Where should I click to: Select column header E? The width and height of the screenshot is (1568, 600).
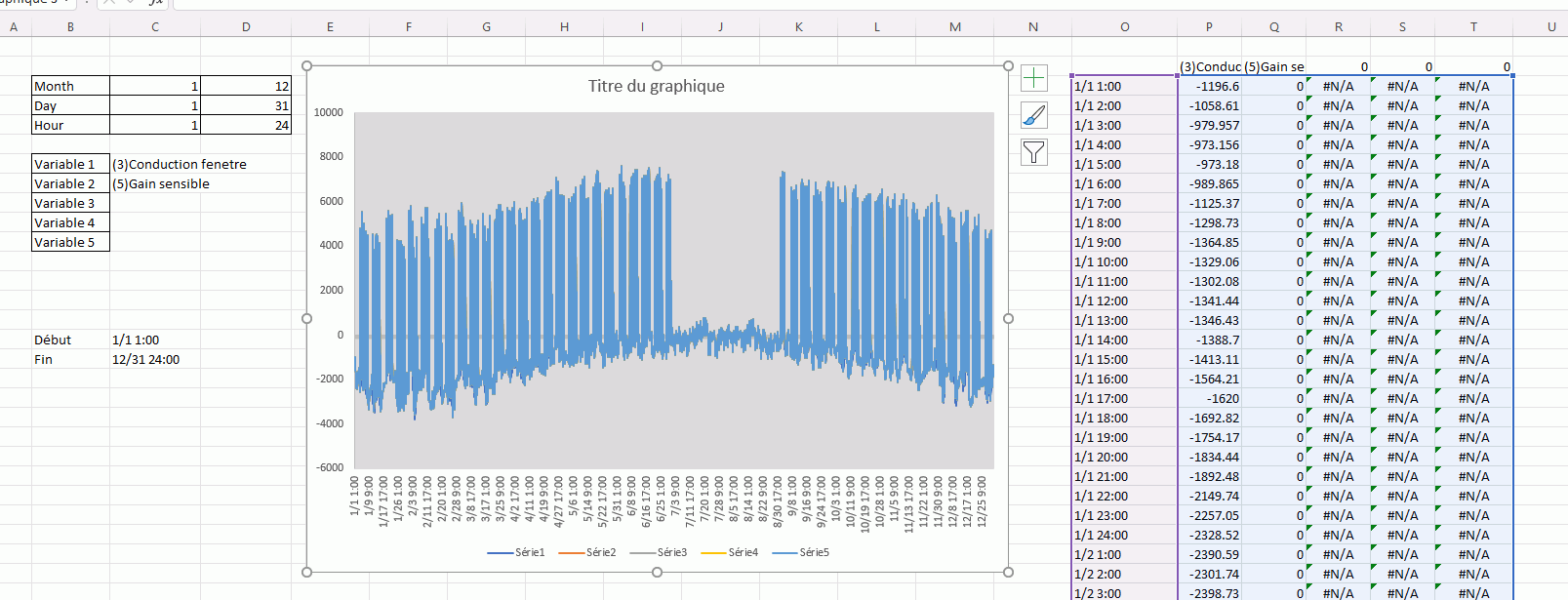click(x=330, y=27)
